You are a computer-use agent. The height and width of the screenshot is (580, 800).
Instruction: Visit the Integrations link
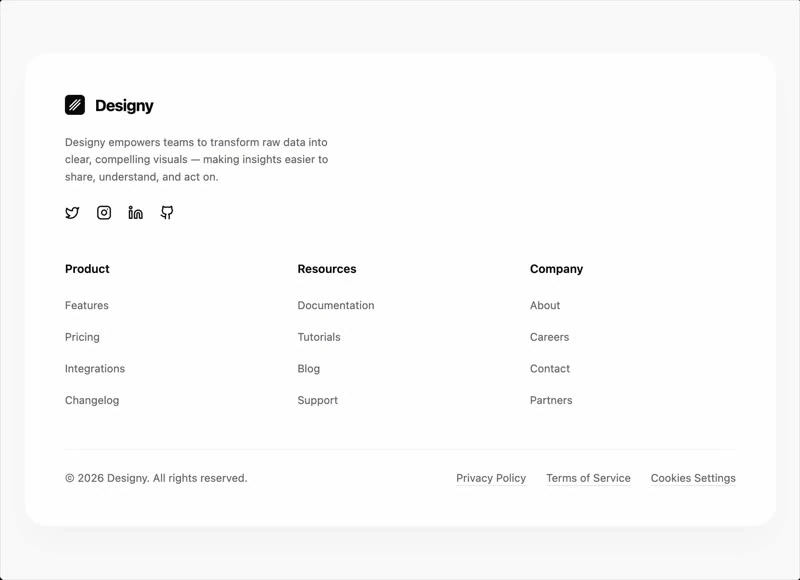click(95, 368)
